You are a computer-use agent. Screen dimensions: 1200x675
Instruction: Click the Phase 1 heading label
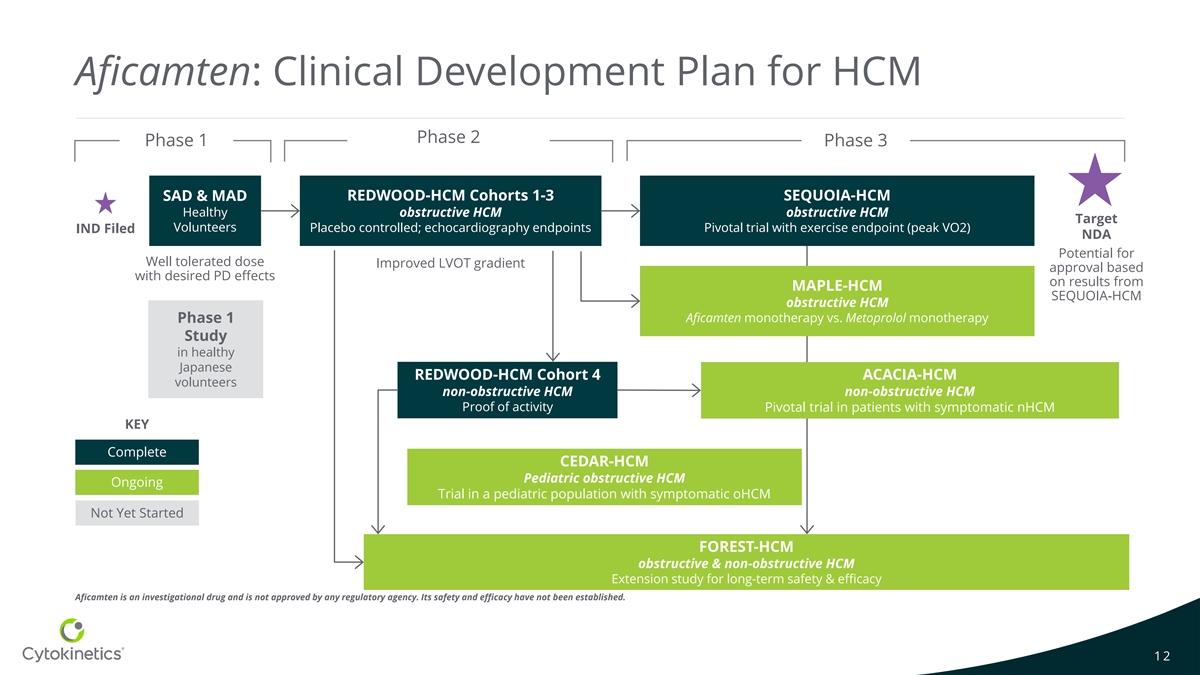click(x=176, y=140)
